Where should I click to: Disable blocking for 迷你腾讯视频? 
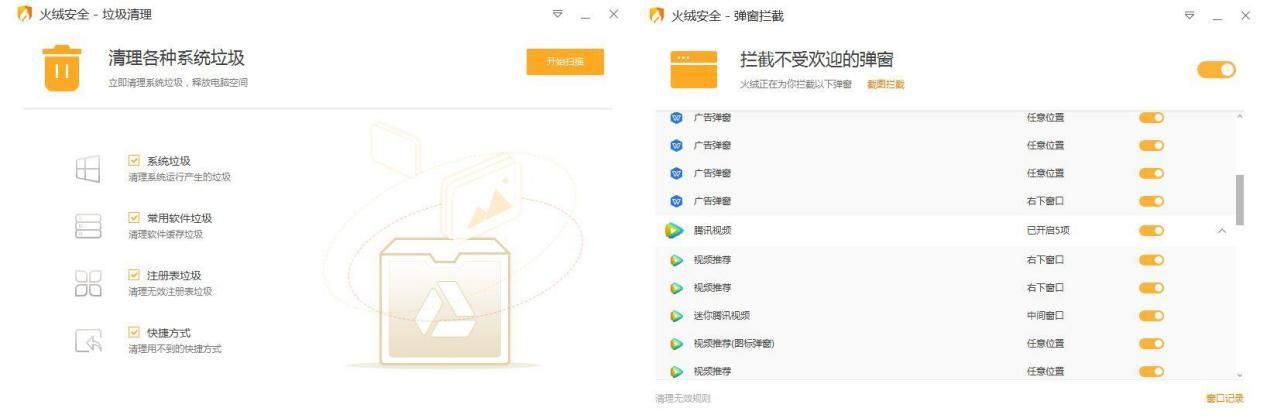(x=1152, y=316)
